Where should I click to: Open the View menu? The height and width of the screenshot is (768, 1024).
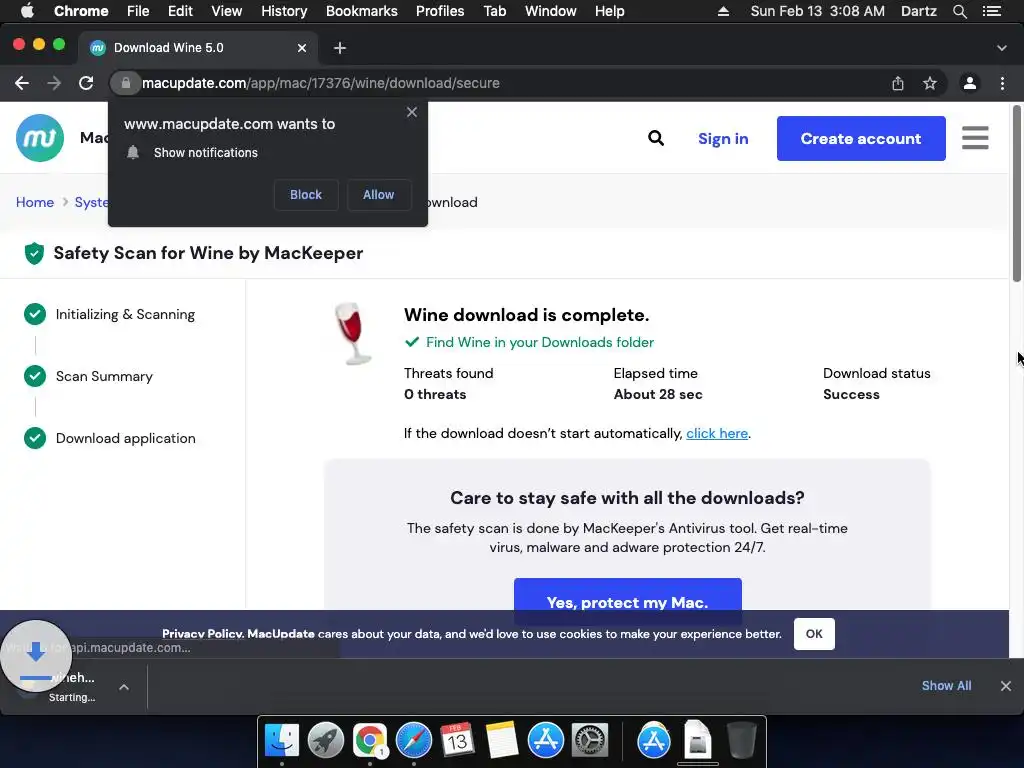pos(227,11)
